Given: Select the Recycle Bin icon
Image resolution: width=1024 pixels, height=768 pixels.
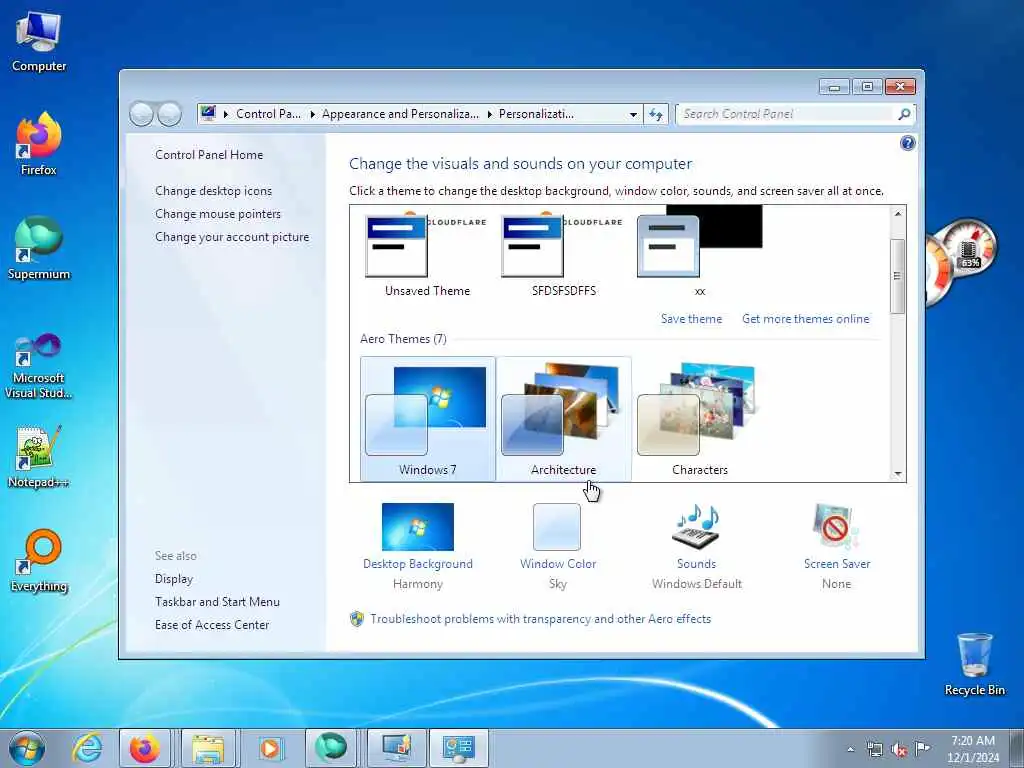Looking at the screenshot, I should pyautogui.click(x=974, y=664).
